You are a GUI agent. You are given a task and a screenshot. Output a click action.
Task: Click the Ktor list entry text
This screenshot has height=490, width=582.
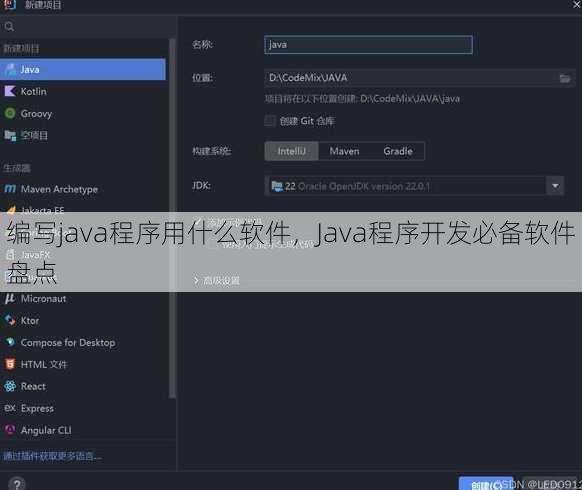point(30,320)
